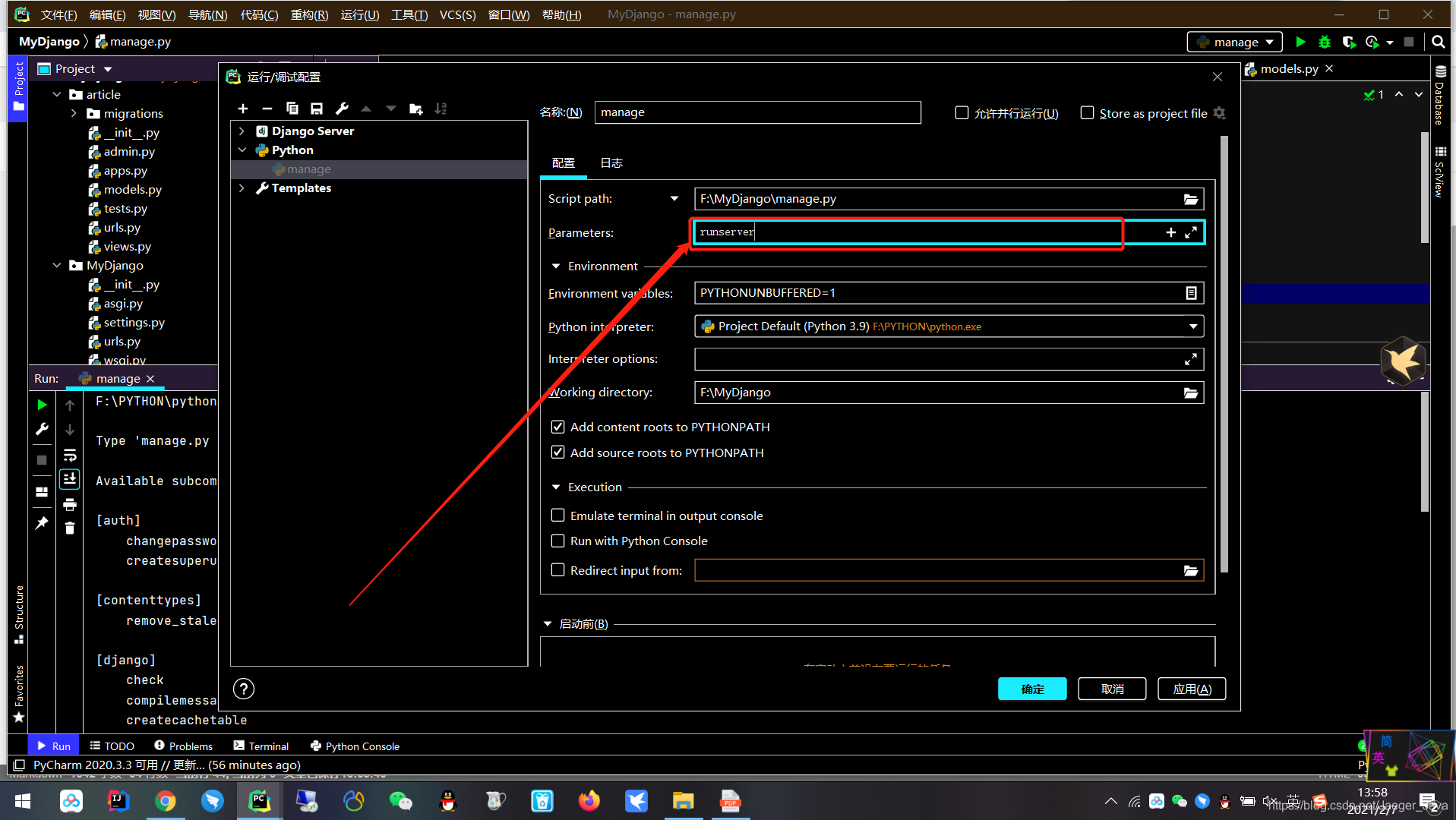Edit templates wrench icon in dialog toolbar
This screenshot has height=820, width=1456.
click(342, 109)
